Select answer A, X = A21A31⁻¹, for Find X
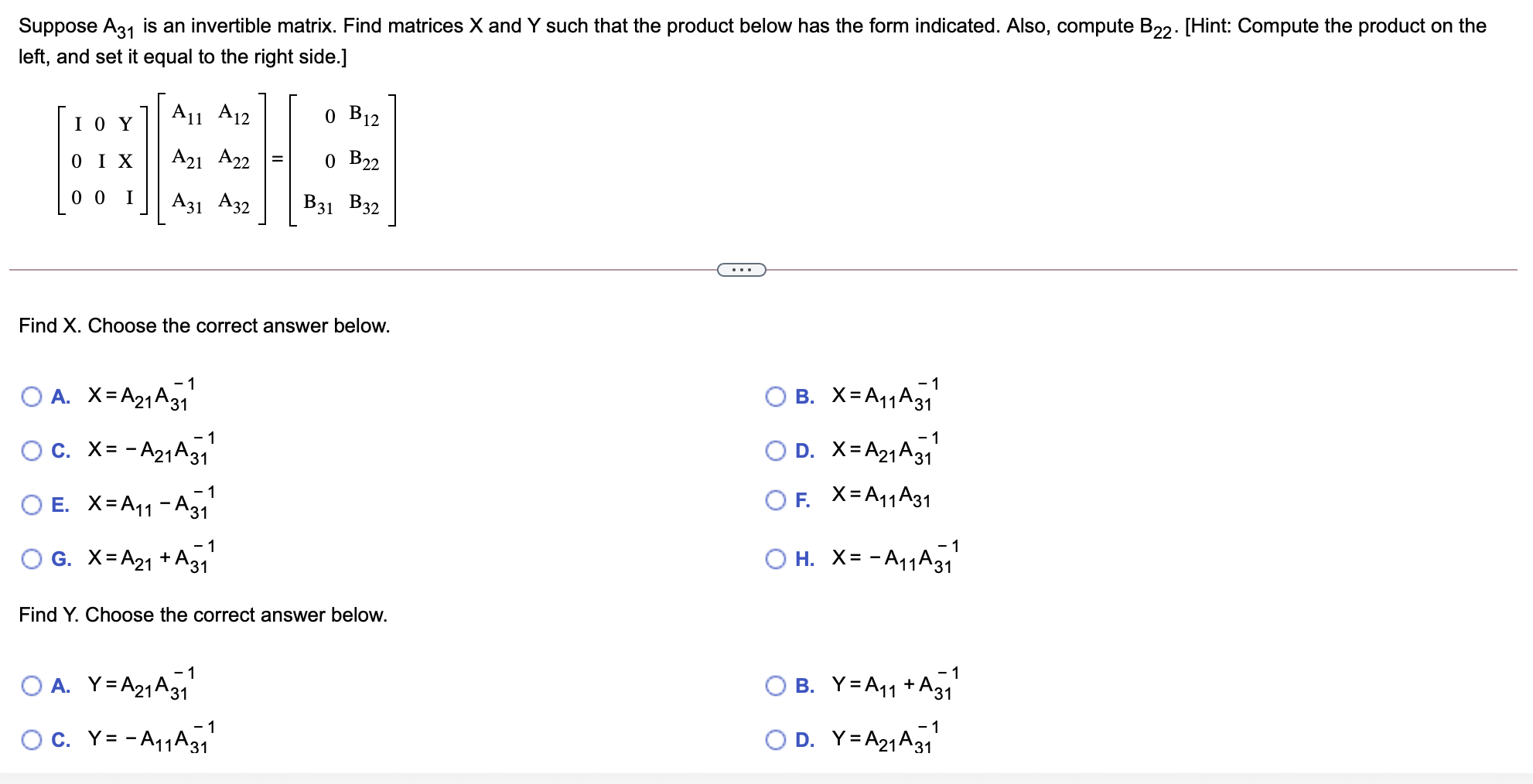The width and height of the screenshot is (1533, 784). click(31, 397)
